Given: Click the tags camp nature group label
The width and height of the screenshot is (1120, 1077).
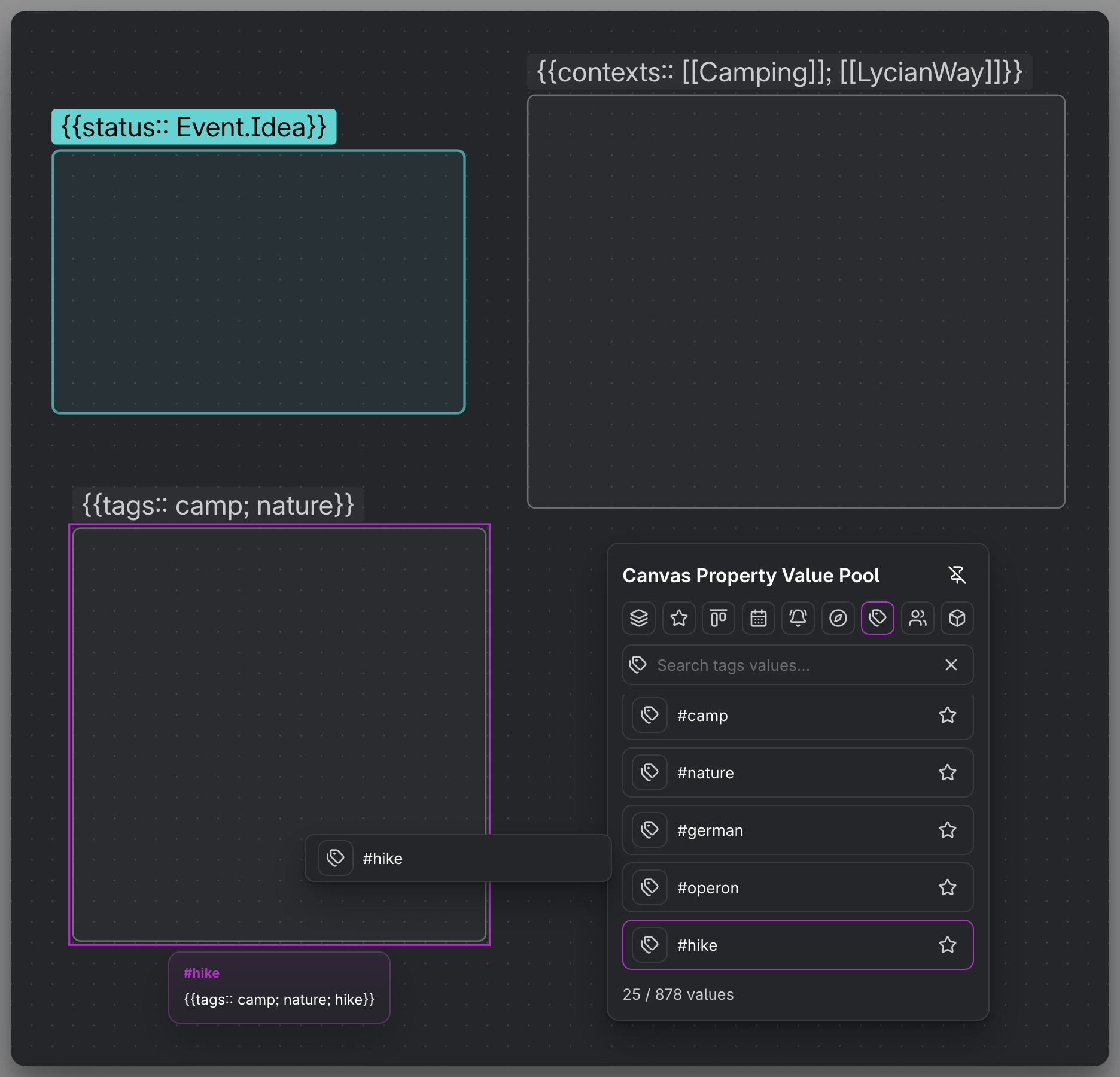Looking at the screenshot, I should pyautogui.click(x=218, y=505).
